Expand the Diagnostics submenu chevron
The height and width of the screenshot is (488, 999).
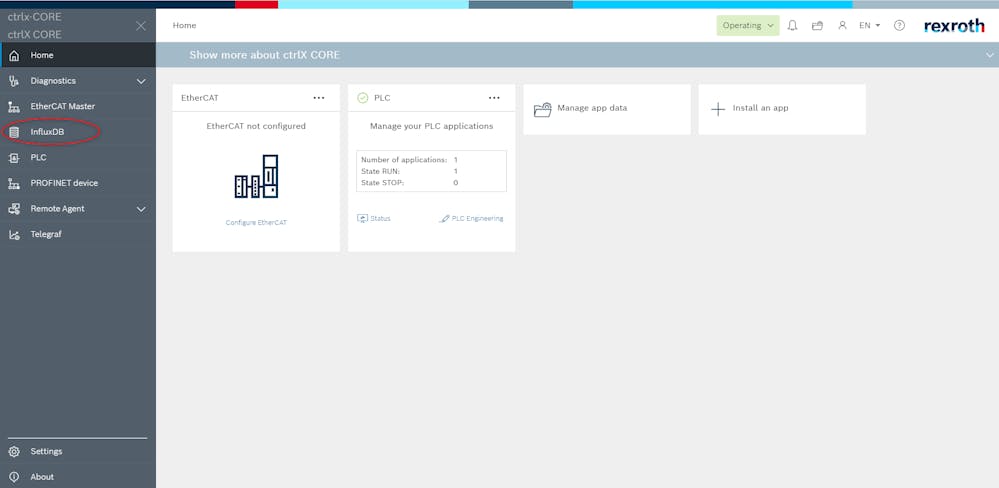(x=141, y=82)
